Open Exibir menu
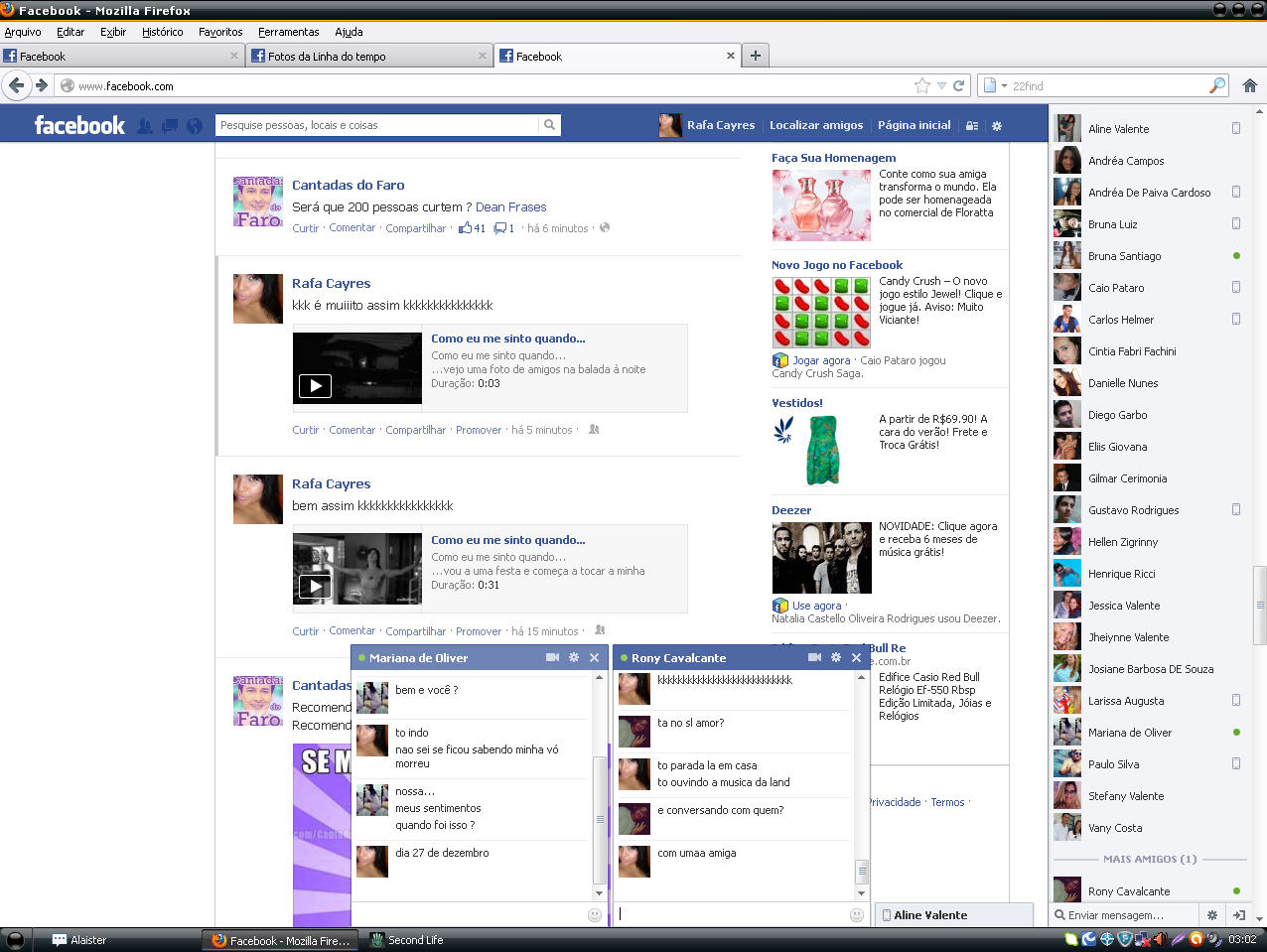 (113, 32)
